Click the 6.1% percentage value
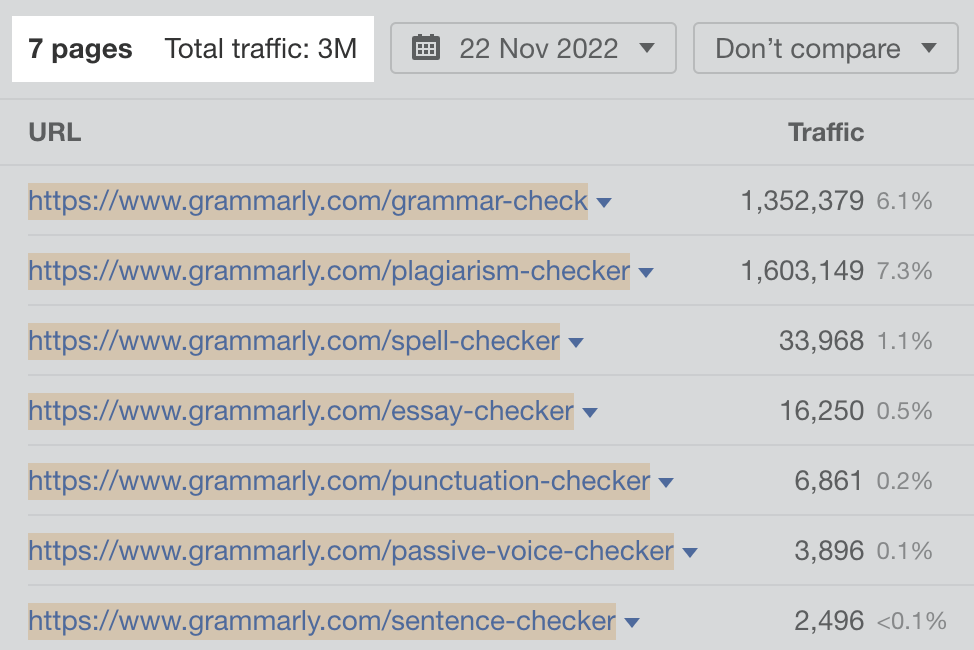Viewport: 974px width, 650px height. click(x=902, y=201)
